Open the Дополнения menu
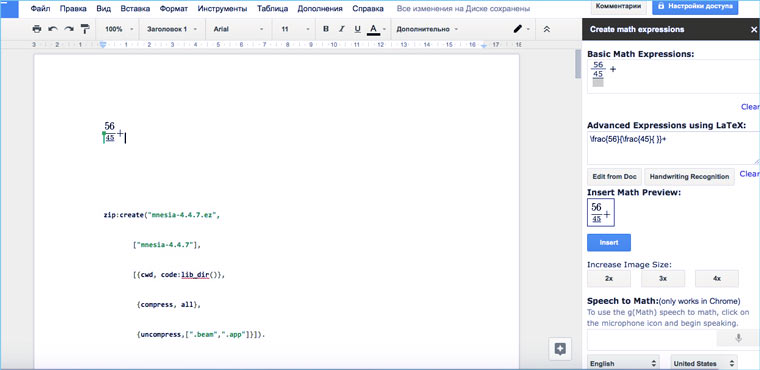This screenshot has height=370, width=760. point(319,9)
